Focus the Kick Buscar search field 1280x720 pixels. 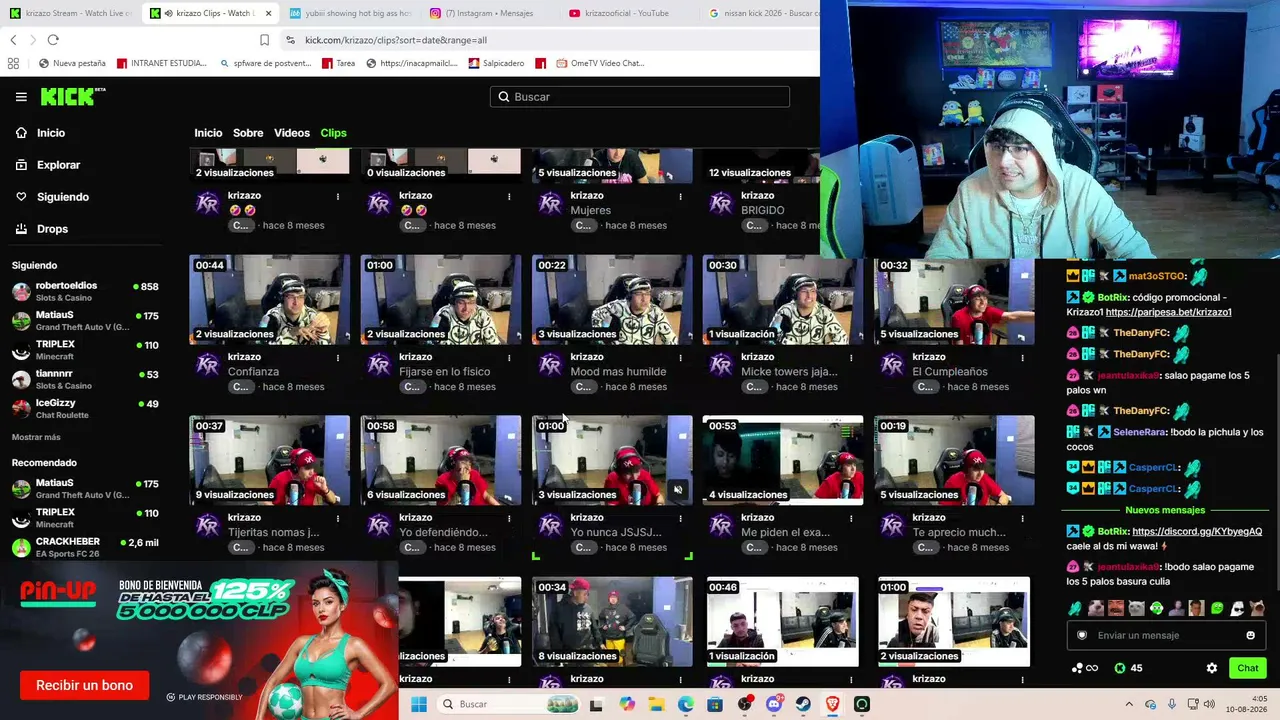(x=640, y=97)
